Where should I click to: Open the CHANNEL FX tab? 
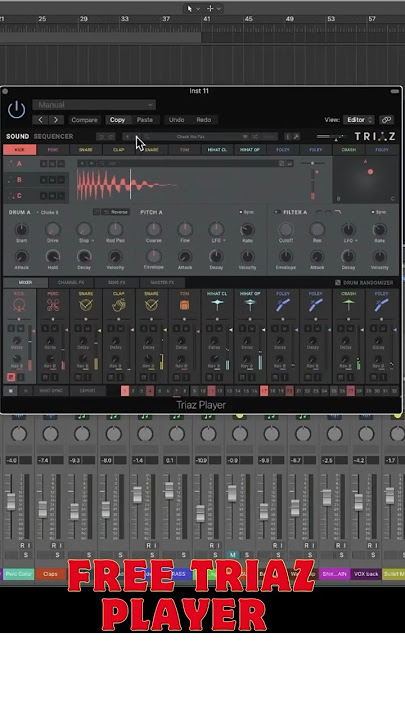pyautogui.click(x=70, y=282)
